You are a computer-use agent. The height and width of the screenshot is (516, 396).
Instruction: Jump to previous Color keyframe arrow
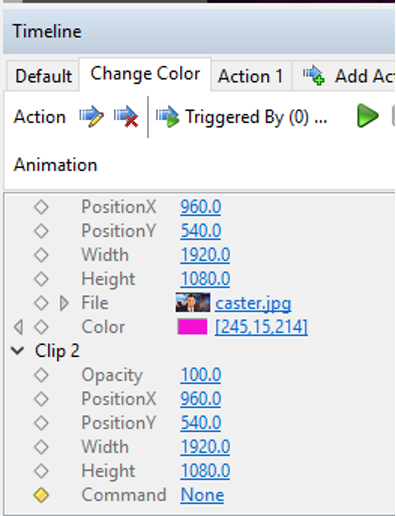(18, 327)
